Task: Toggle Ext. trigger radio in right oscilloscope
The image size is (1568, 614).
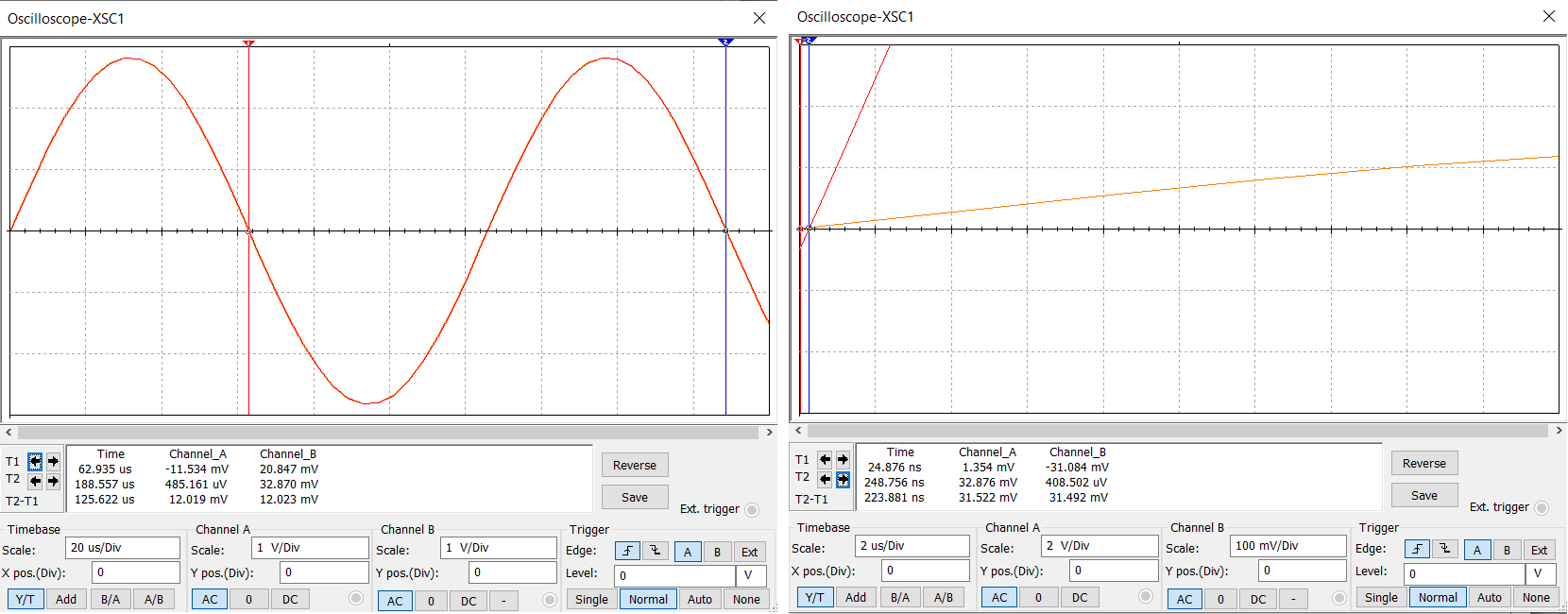Action: pos(1542,508)
